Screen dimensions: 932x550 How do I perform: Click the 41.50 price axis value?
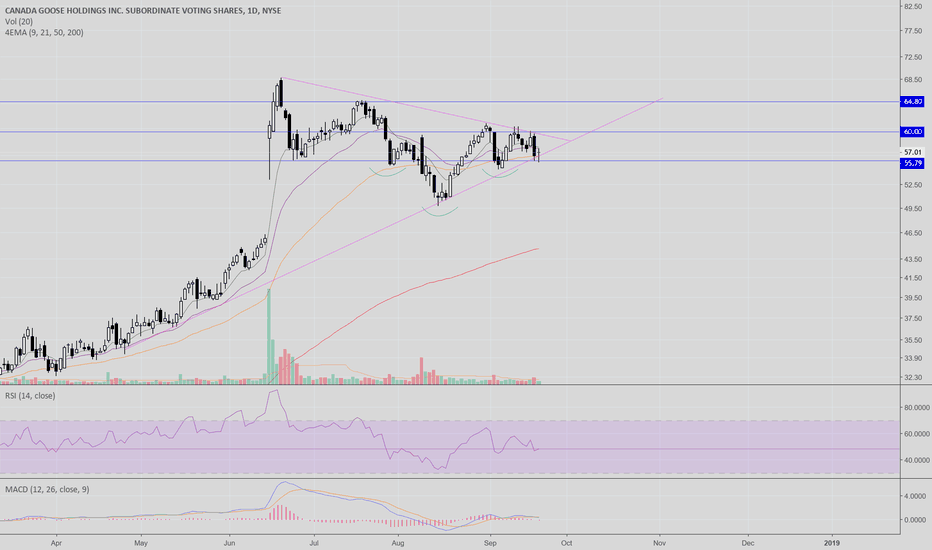click(912, 278)
